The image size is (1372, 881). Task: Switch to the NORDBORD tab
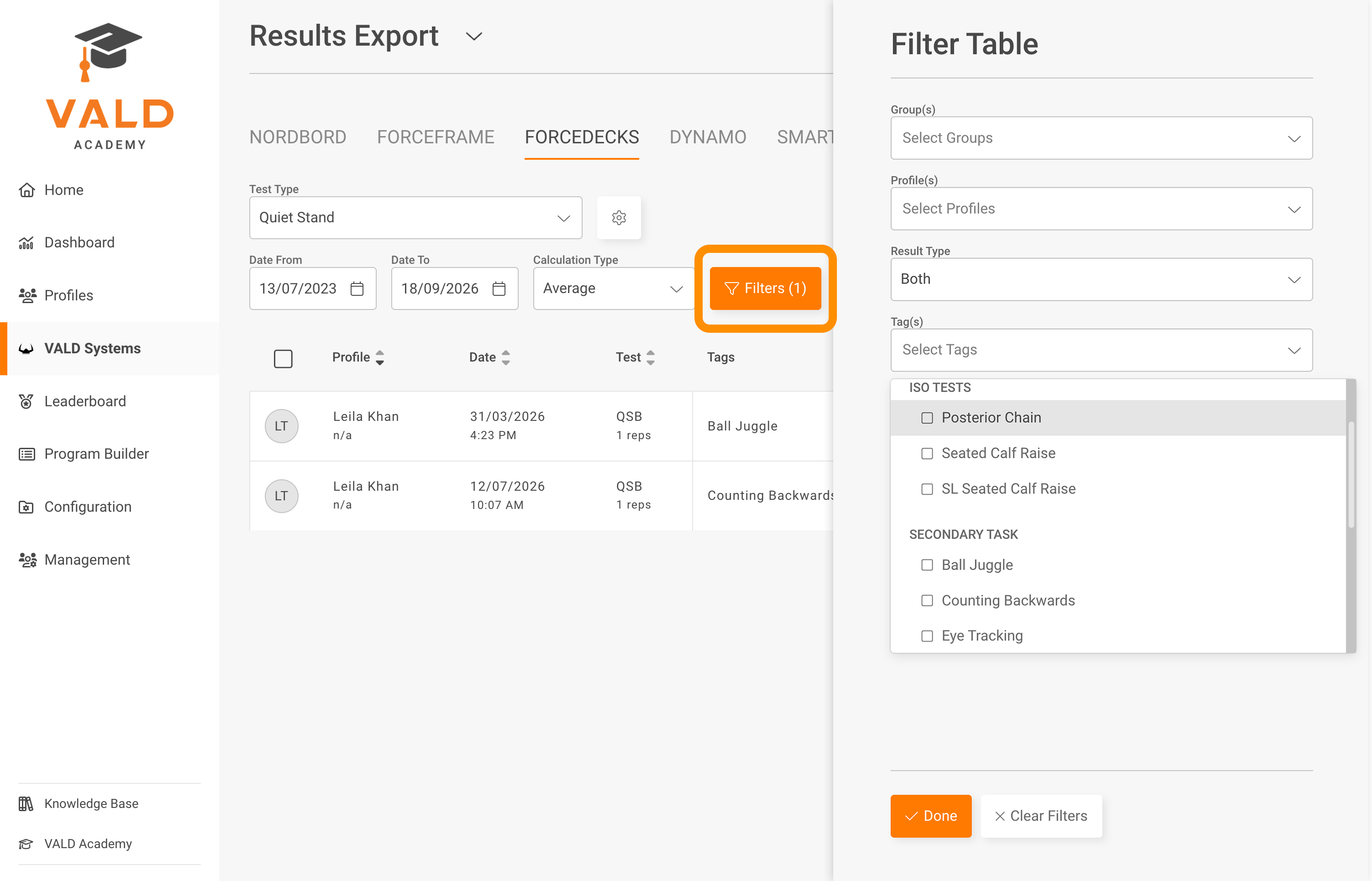pyautogui.click(x=298, y=137)
